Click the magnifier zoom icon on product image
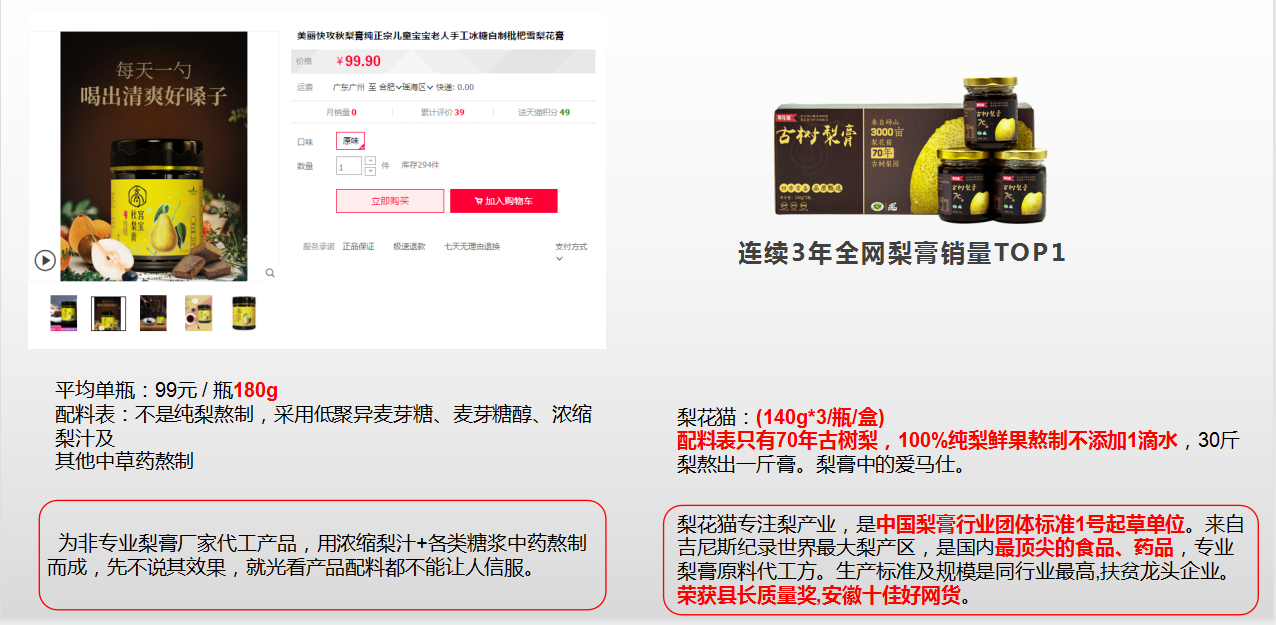This screenshot has width=1276, height=625. point(269,272)
